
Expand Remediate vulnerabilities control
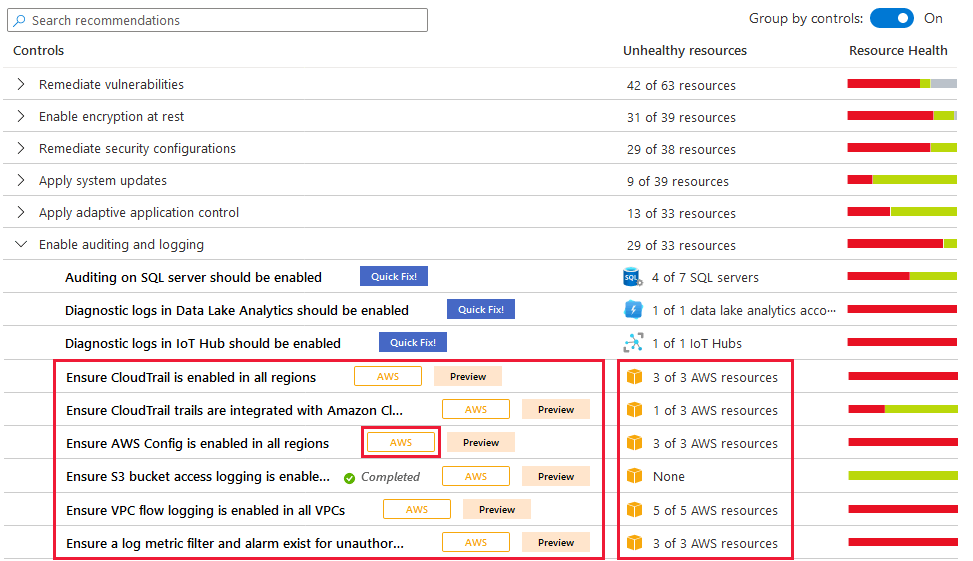(x=21, y=84)
